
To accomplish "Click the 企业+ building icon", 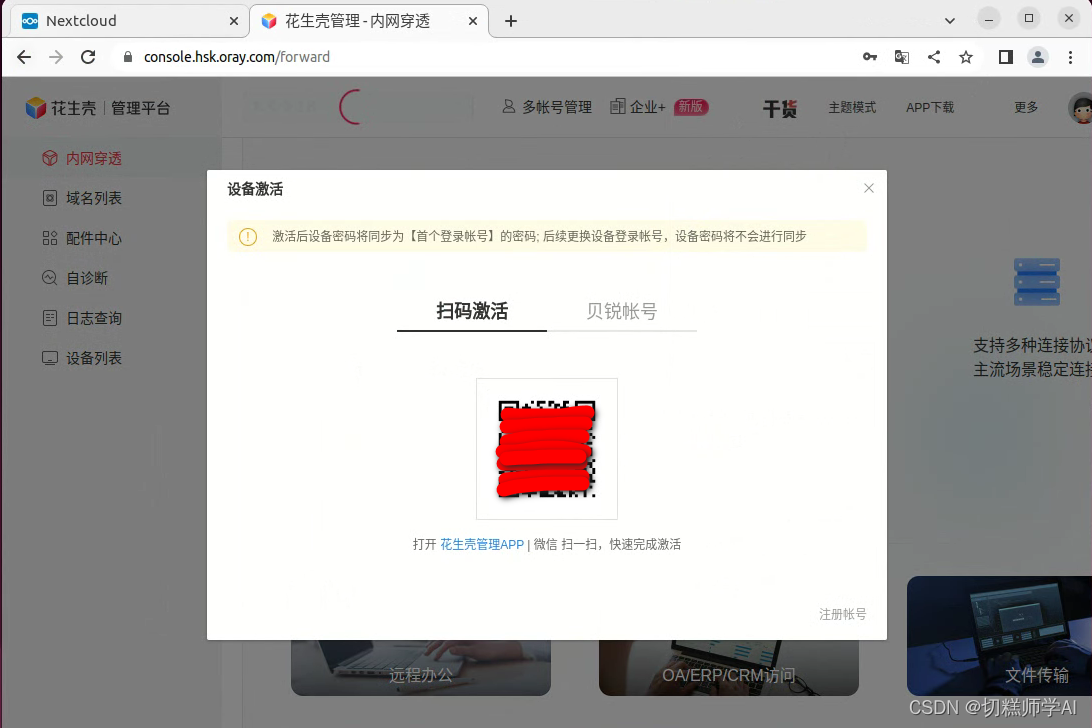I will [x=618, y=107].
